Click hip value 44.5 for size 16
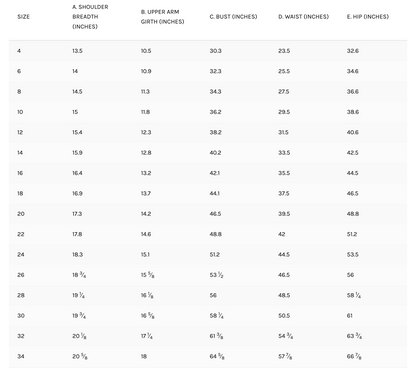Viewport: 416px width, 368px height. tap(353, 173)
